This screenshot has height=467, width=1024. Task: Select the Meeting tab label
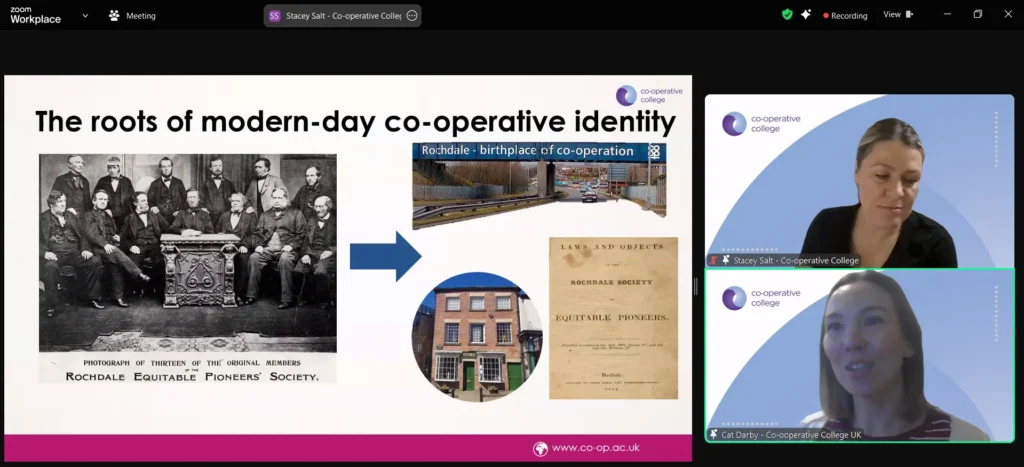coord(140,16)
